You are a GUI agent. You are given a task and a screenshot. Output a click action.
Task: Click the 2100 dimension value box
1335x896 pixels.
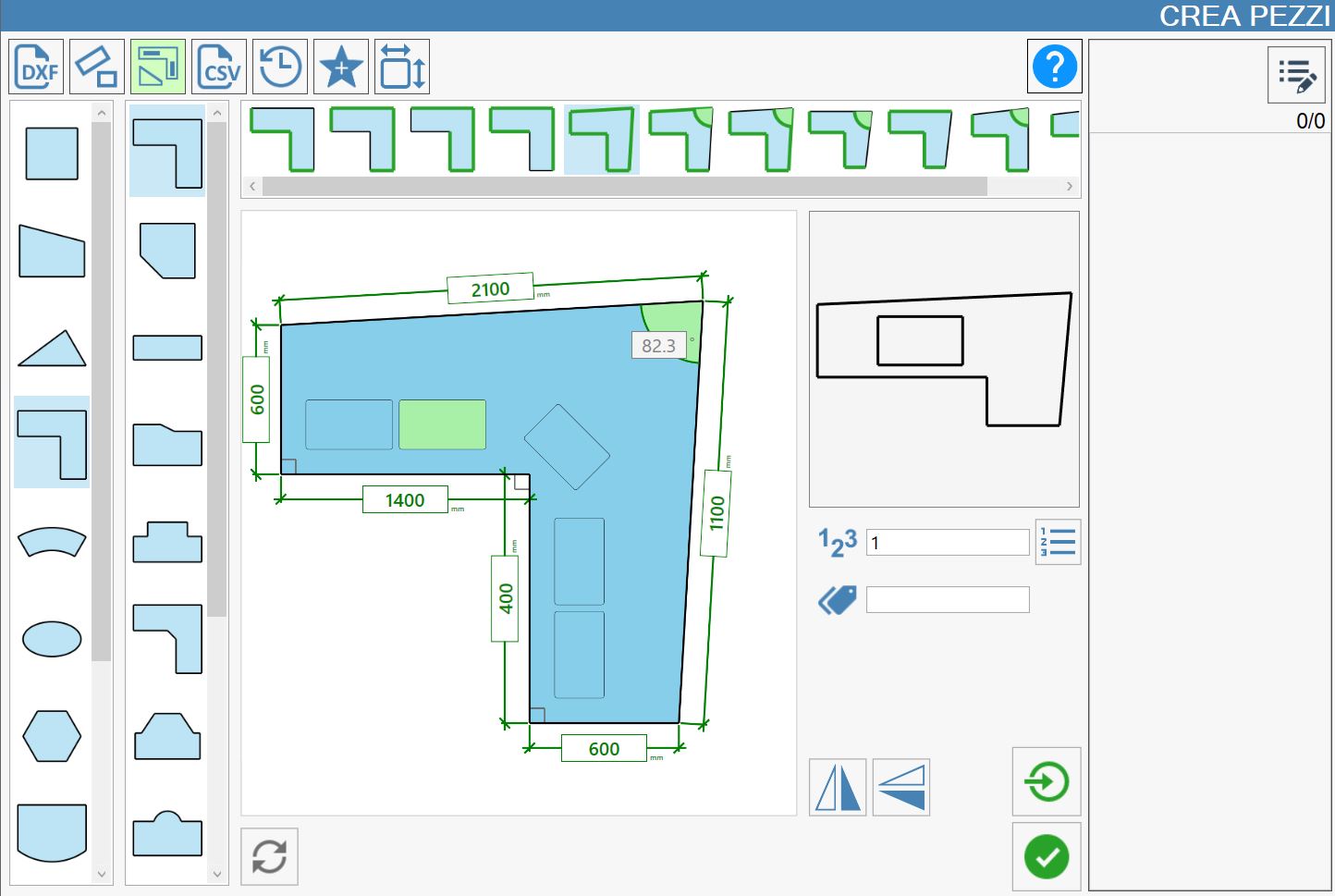[x=490, y=288]
